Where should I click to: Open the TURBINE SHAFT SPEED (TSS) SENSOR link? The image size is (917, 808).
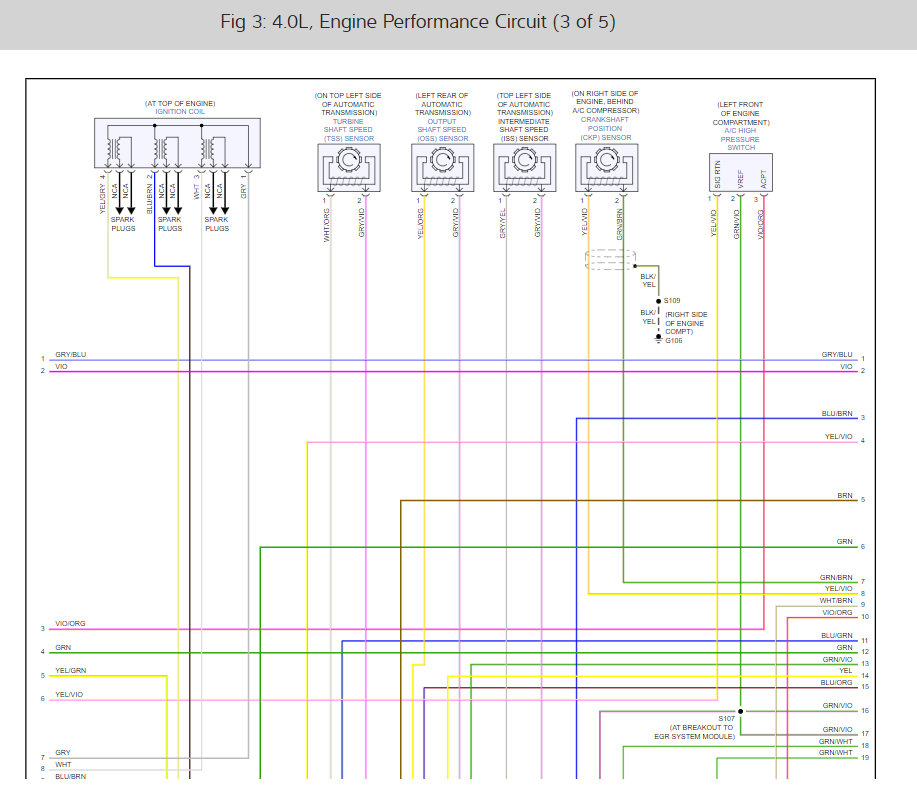[349, 130]
